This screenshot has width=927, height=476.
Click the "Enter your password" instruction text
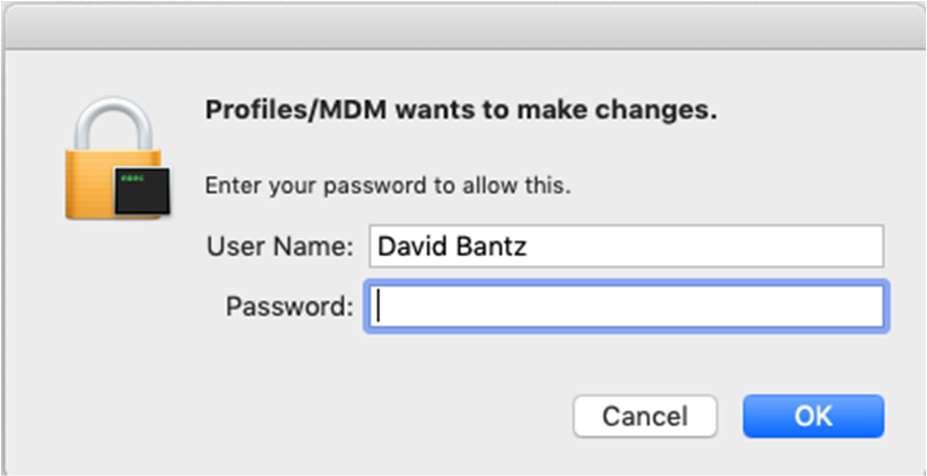click(387, 185)
